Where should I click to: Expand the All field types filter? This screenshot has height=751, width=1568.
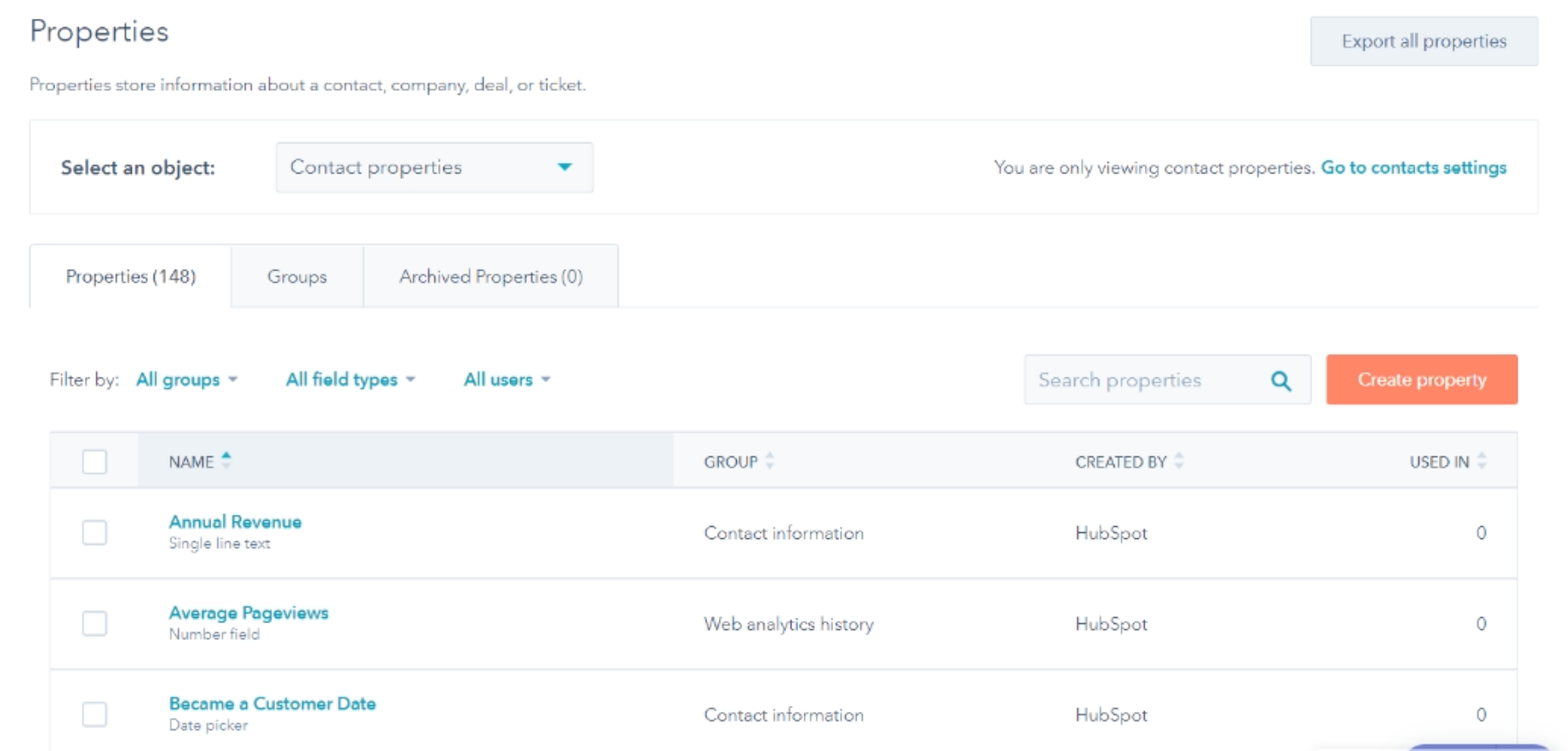(x=350, y=380)
